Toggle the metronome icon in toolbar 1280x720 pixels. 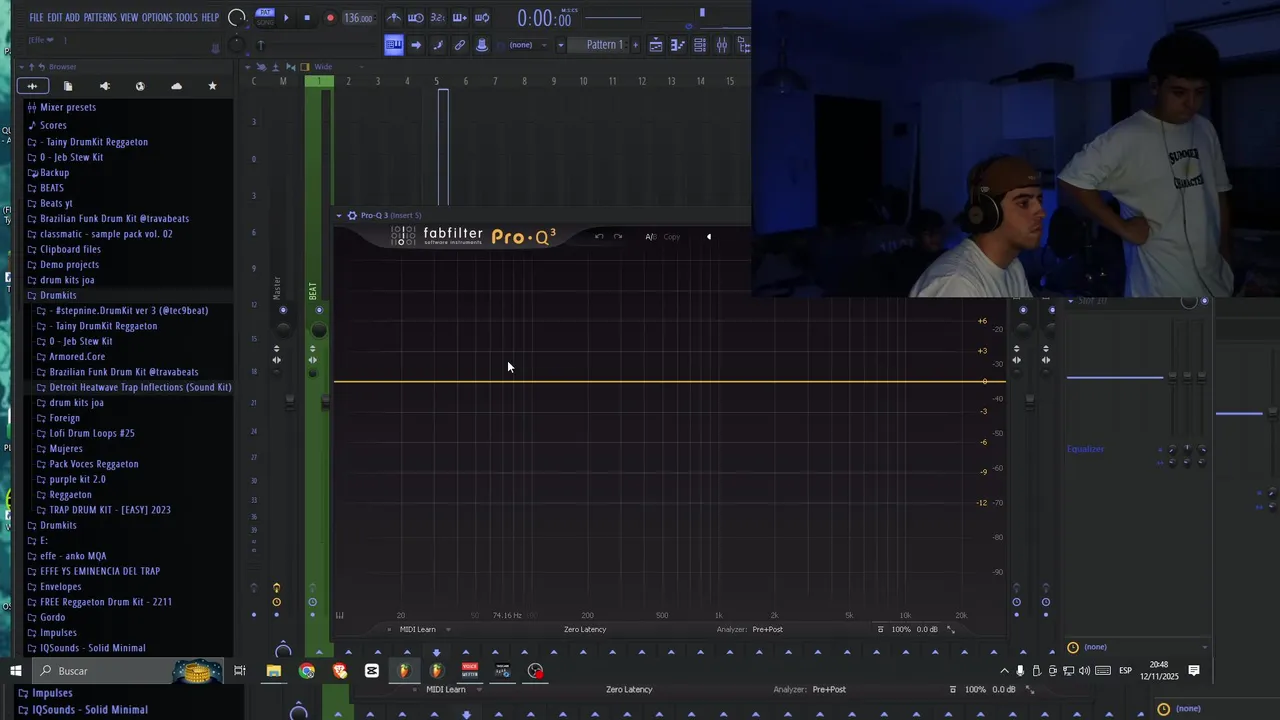(x=394, y=17)
